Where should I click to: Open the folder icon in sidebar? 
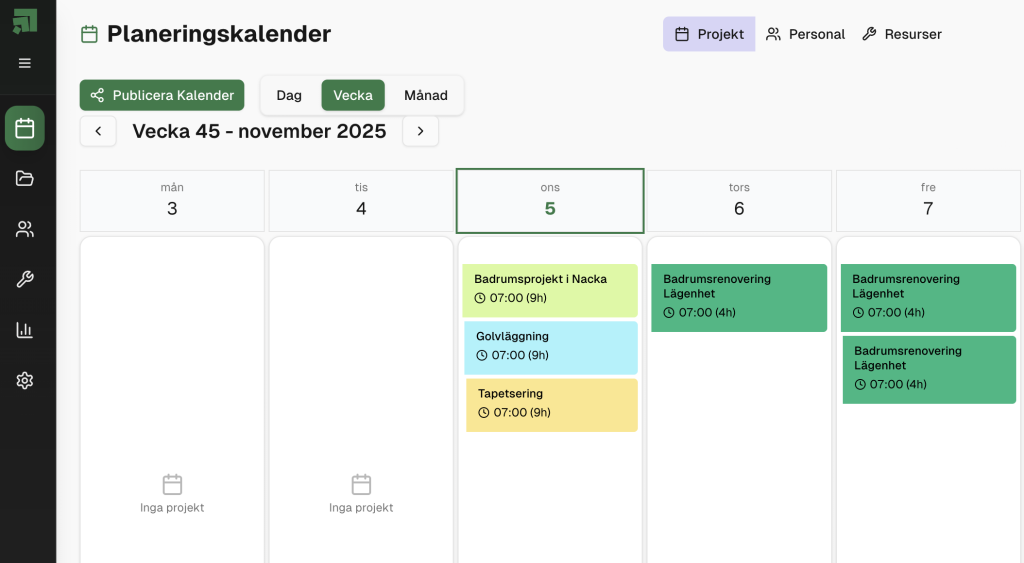click(x=25, y=178)
